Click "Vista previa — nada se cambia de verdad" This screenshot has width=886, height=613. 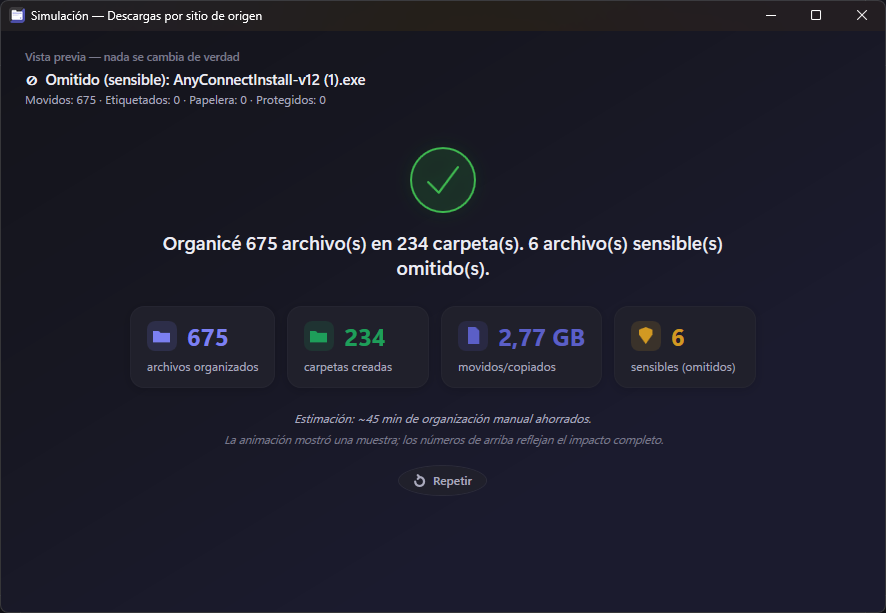(132, 57)
